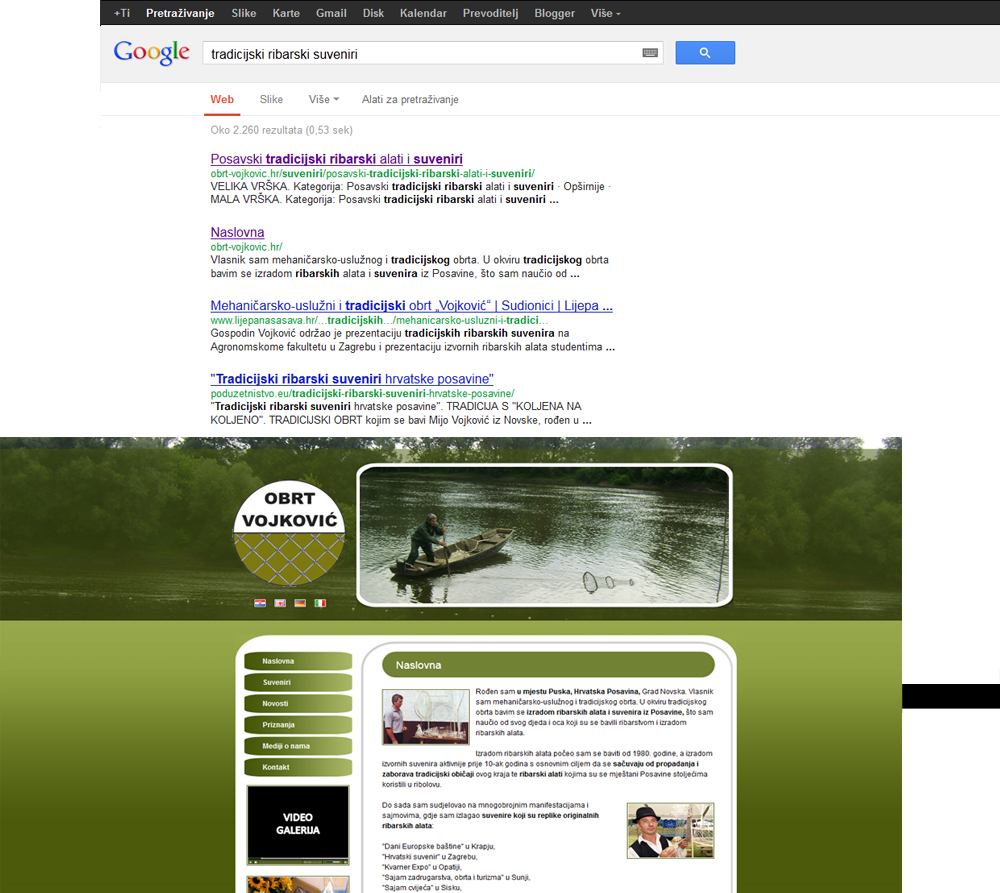Click the www.lijepanasasava.hr green URL
The image size is (1000, 893).
point(379,320)
